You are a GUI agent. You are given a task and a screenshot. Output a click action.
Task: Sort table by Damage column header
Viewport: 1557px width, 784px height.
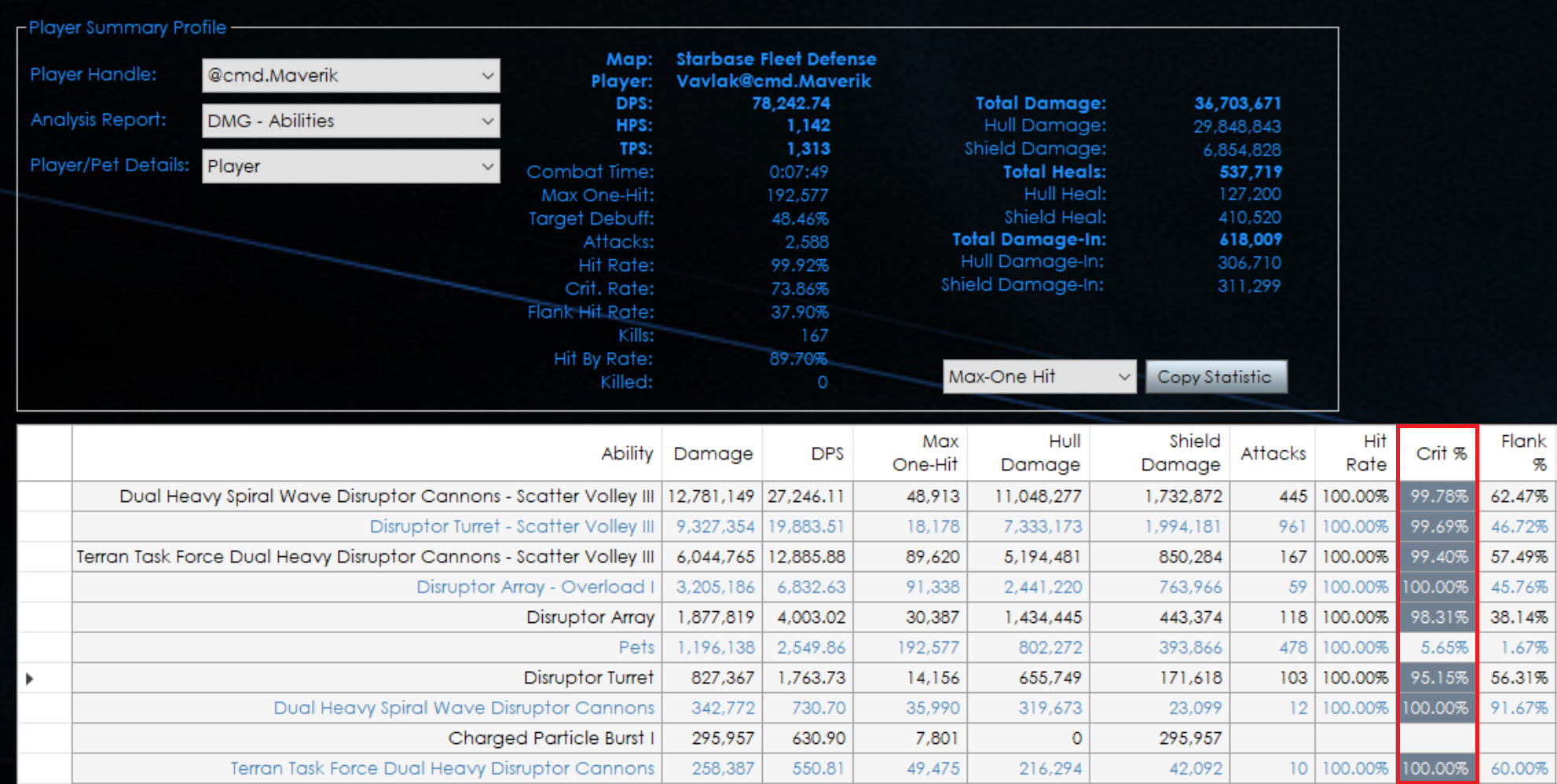pyautogui.click(x=713, y=453)
